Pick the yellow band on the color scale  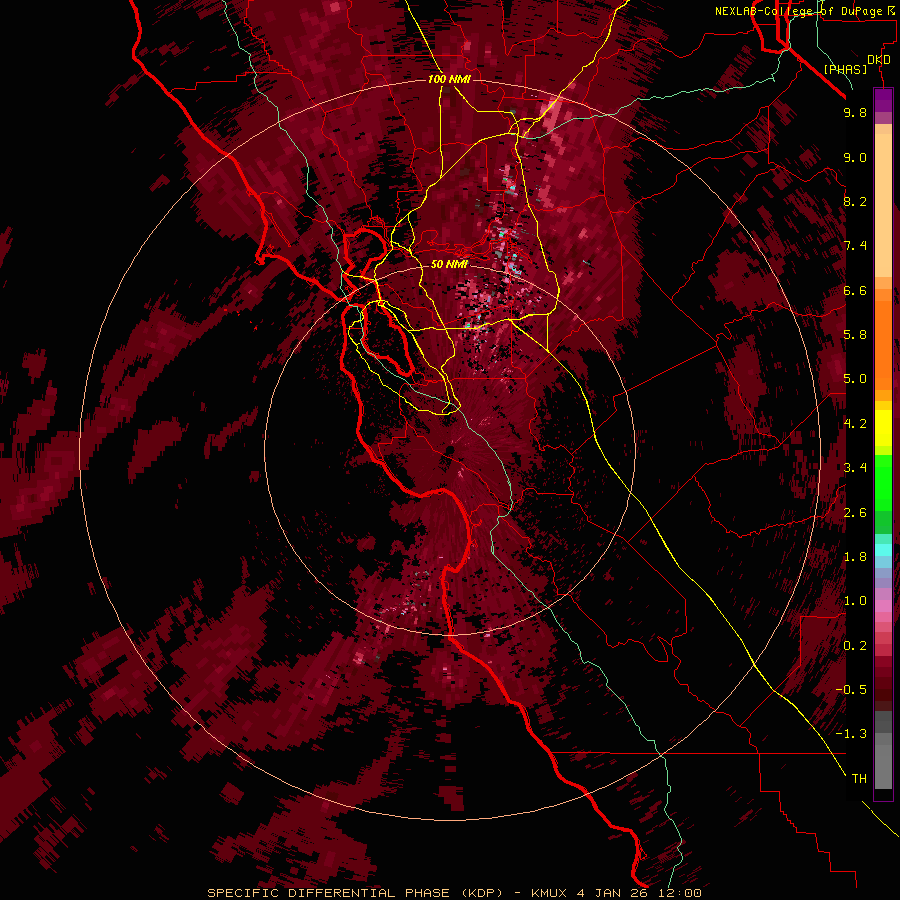pos(883,428)
